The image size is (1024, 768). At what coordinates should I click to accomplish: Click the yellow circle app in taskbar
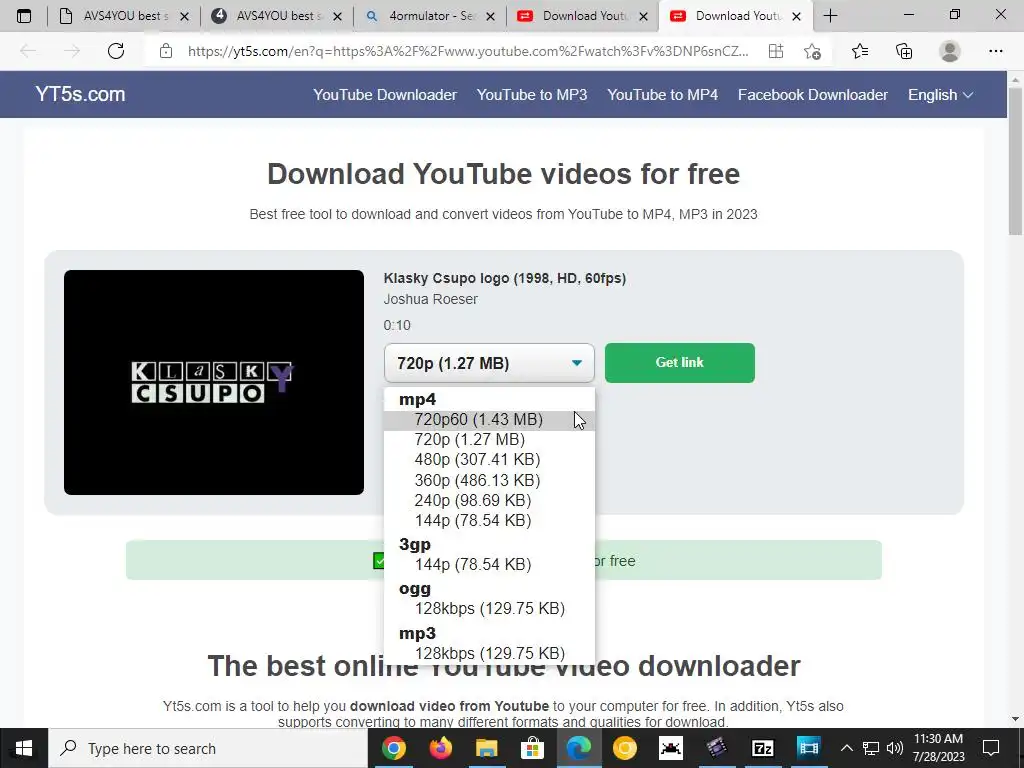(x=624, y=748)
